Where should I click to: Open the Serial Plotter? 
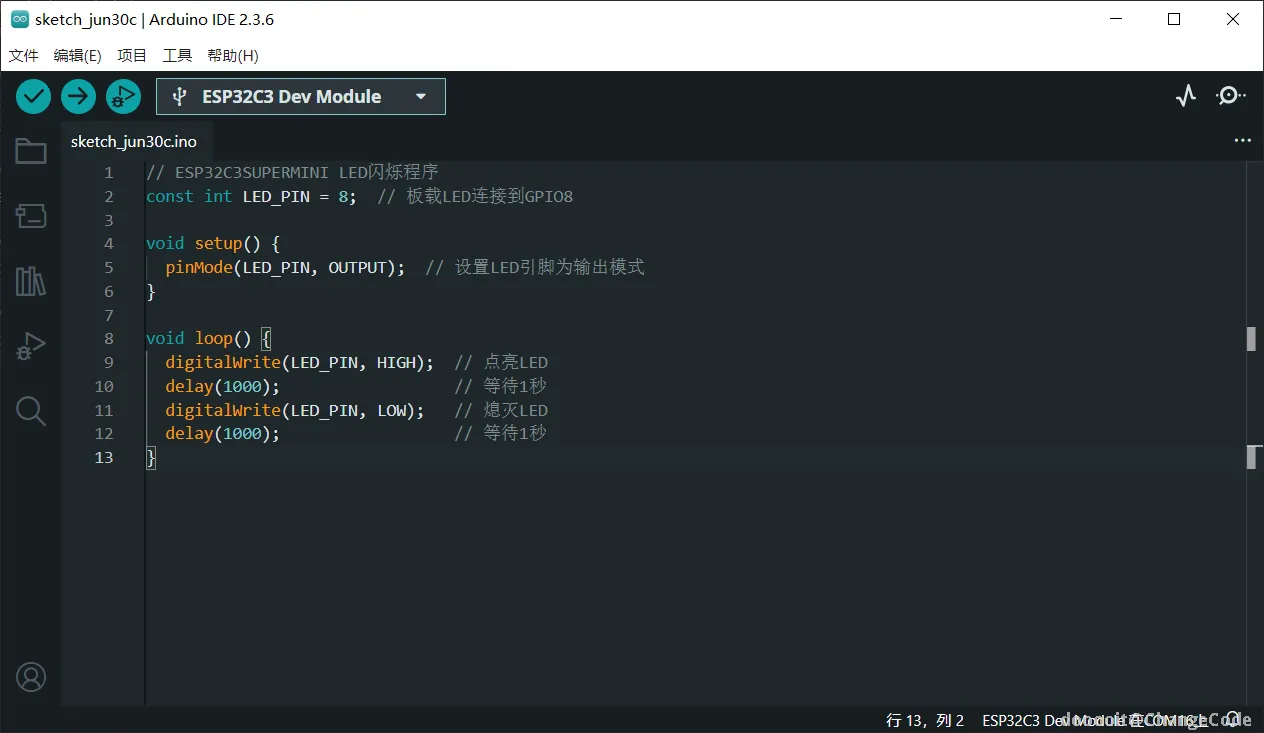click(x=1186, y=96)
